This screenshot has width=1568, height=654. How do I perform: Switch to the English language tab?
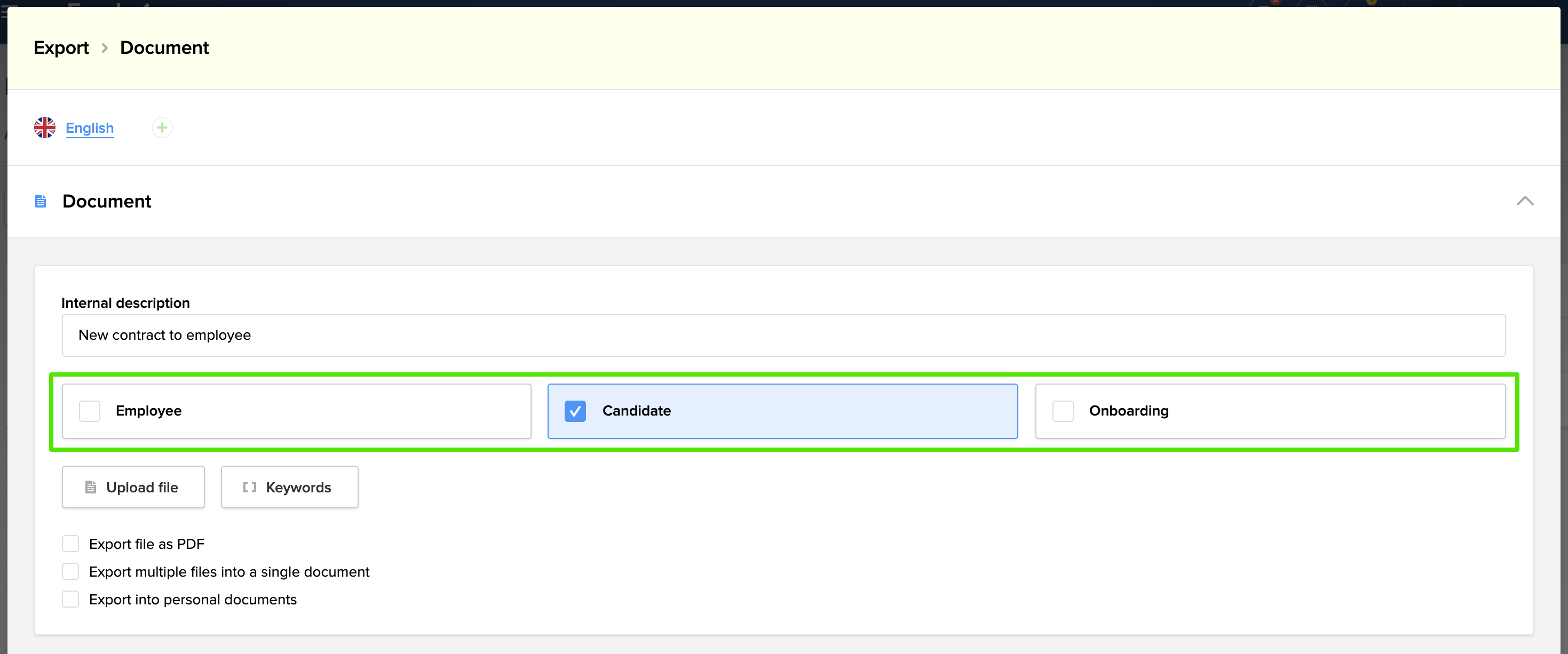click(x=90, y=127)
